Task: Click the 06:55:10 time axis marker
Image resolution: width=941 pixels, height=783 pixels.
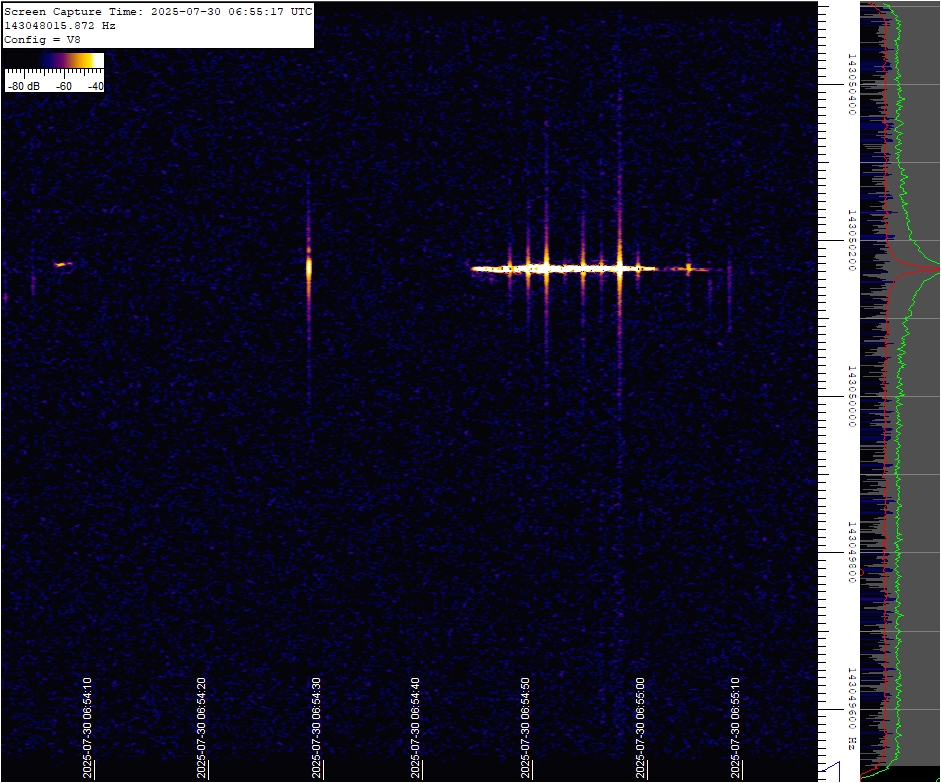Action: [x=736, y=728]
